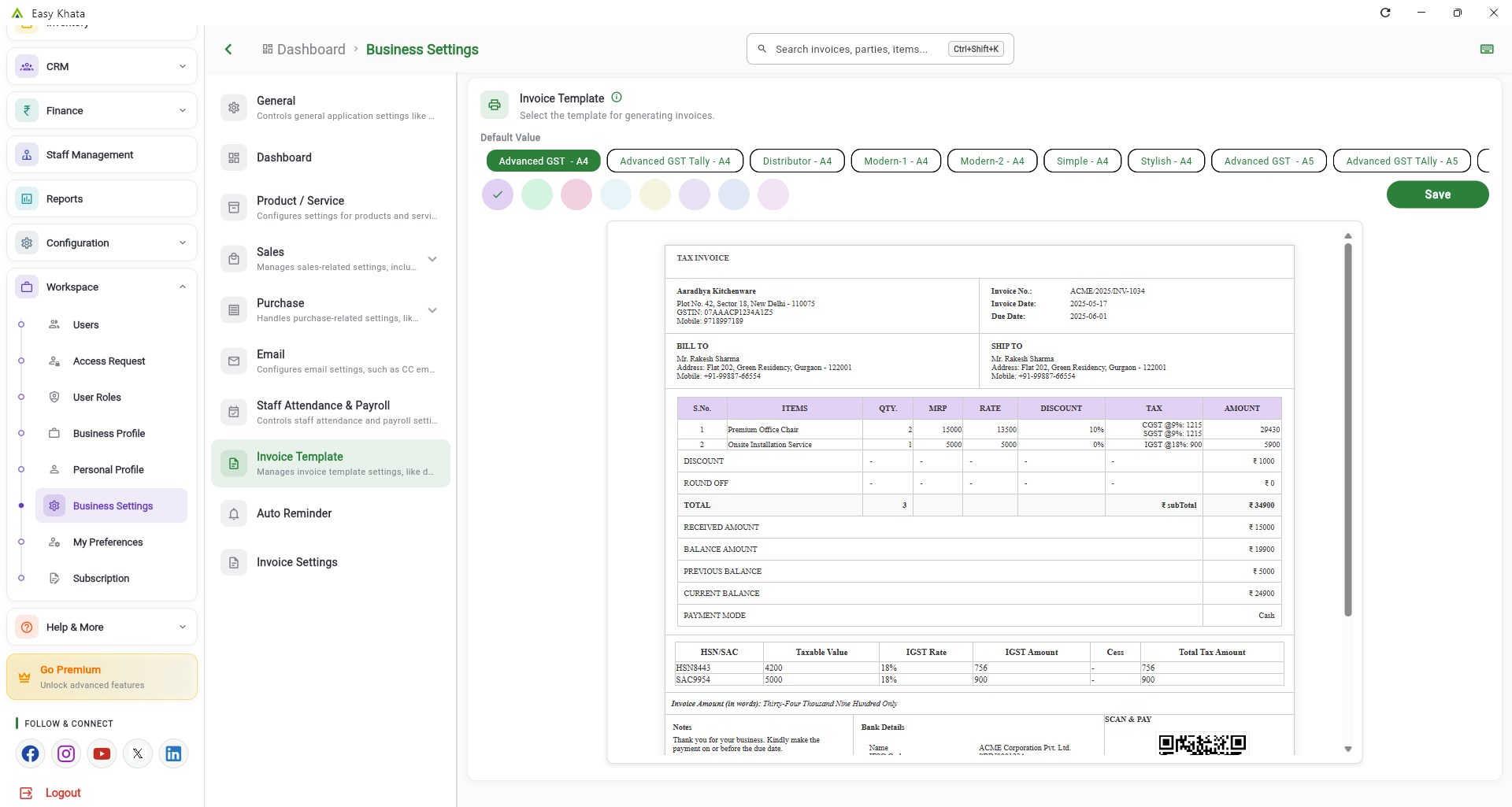The height and width of the screenshot is (807, 1512).
Task: Select Stylish - A4 template
Action: point(1165,161)
